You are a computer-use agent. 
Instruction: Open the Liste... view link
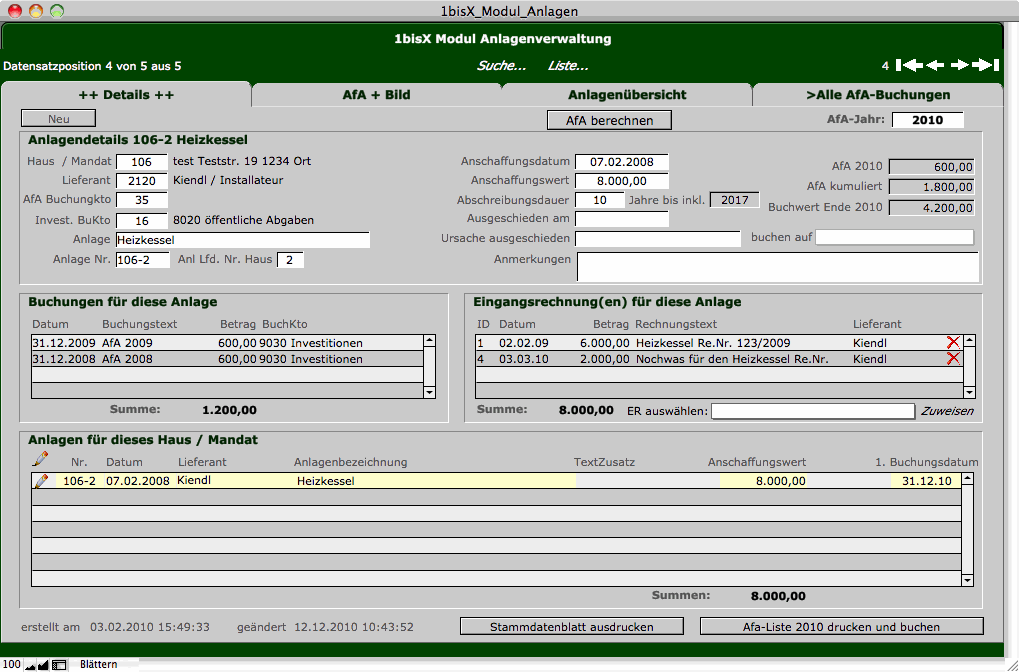[x=568, y=66]
